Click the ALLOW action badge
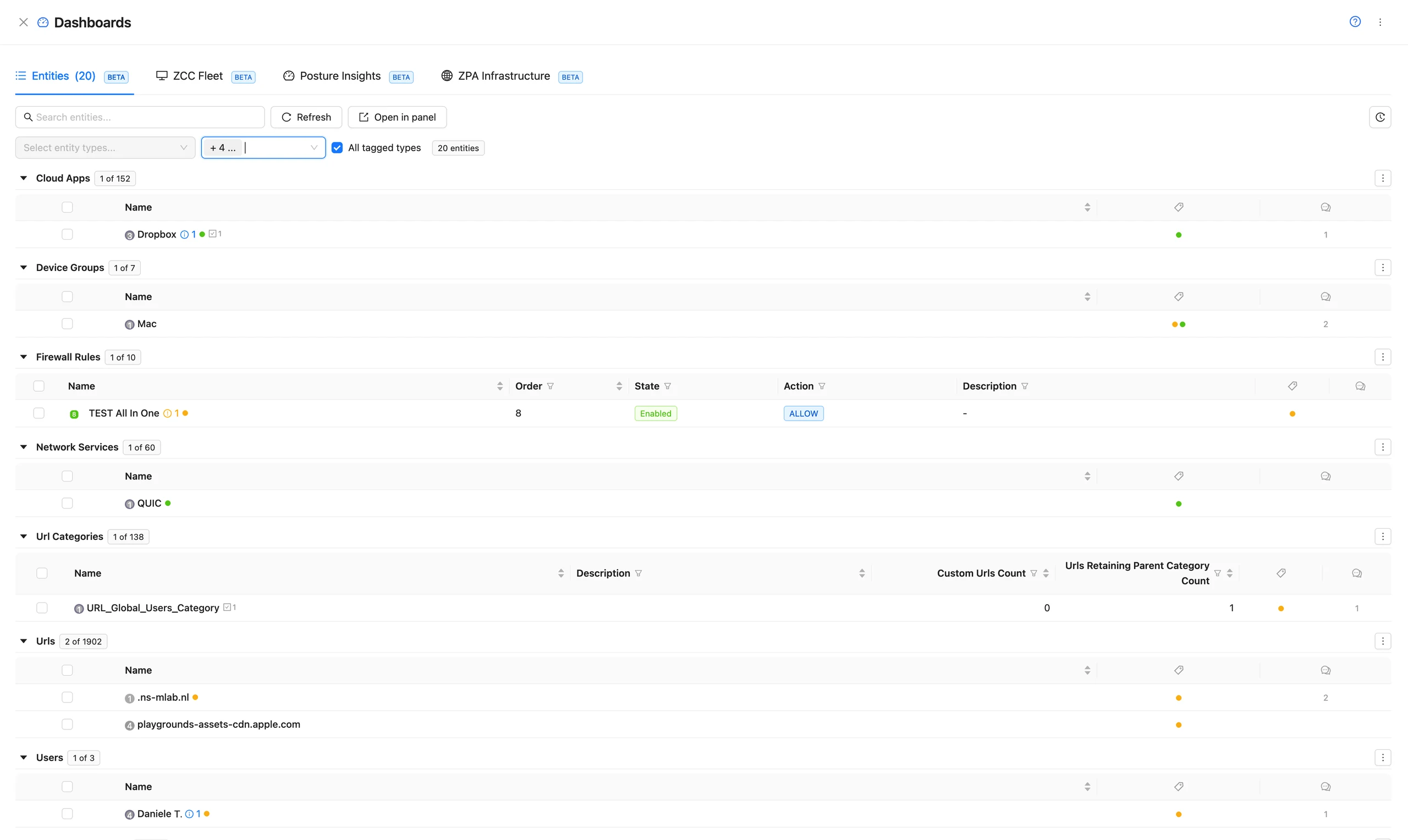The height and width of the screenshot is (840, 1408). coord(804,414)
